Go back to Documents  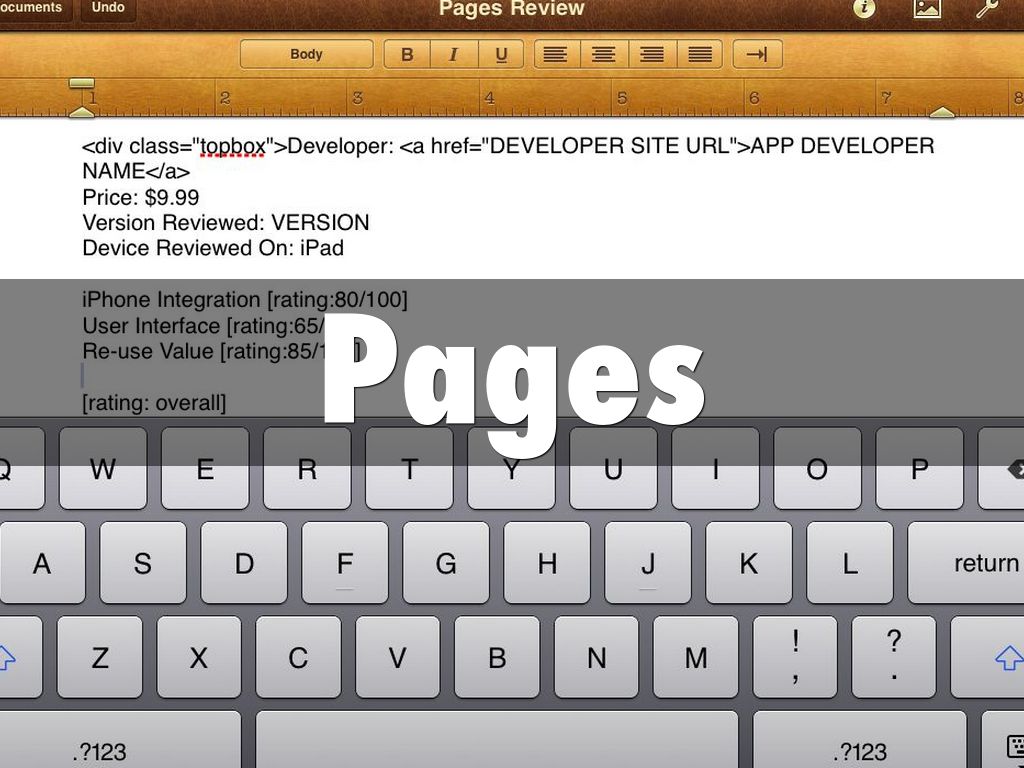point(32,9)
